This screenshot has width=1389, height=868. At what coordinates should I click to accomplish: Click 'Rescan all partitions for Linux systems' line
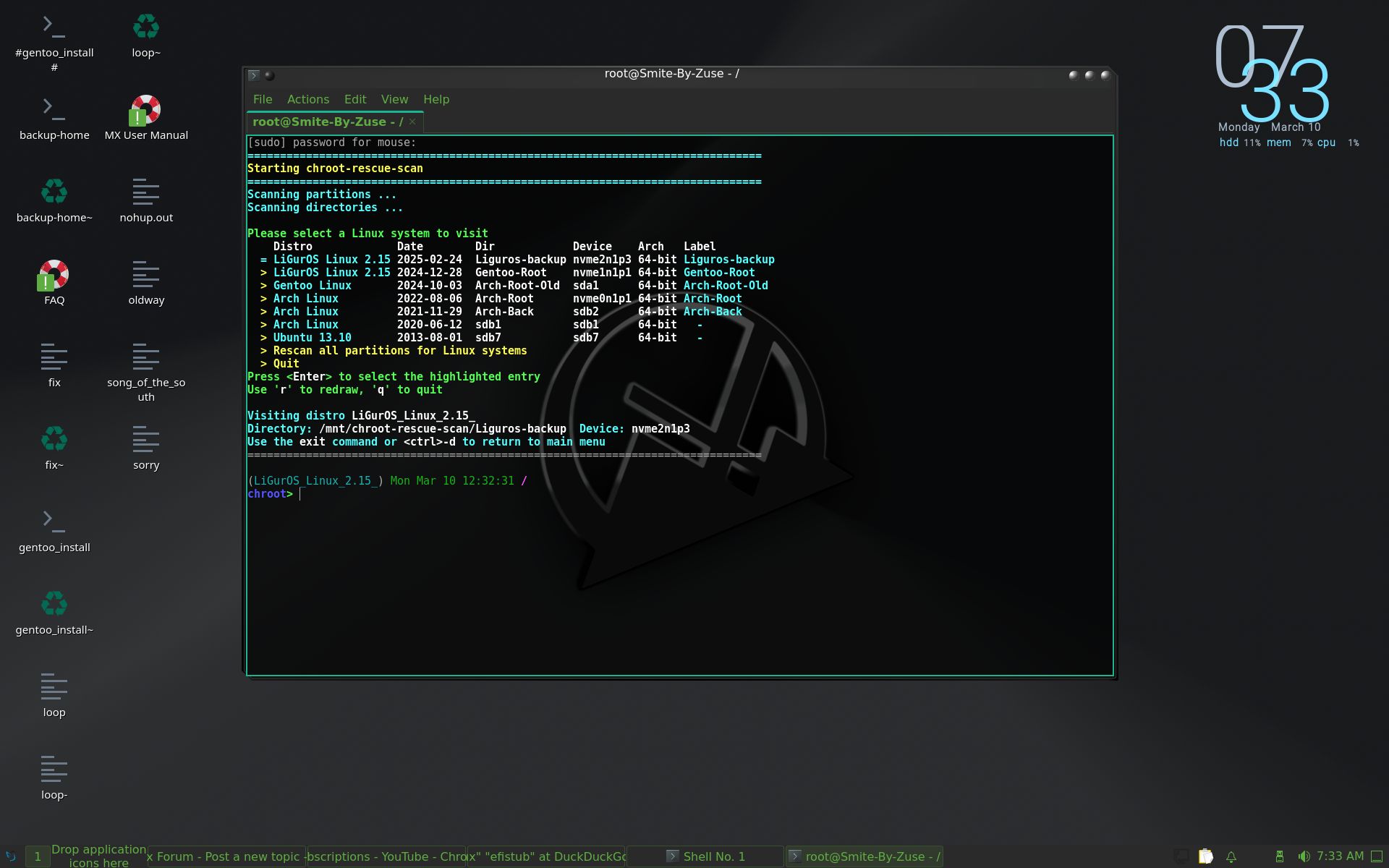click(x=400, y=350)
